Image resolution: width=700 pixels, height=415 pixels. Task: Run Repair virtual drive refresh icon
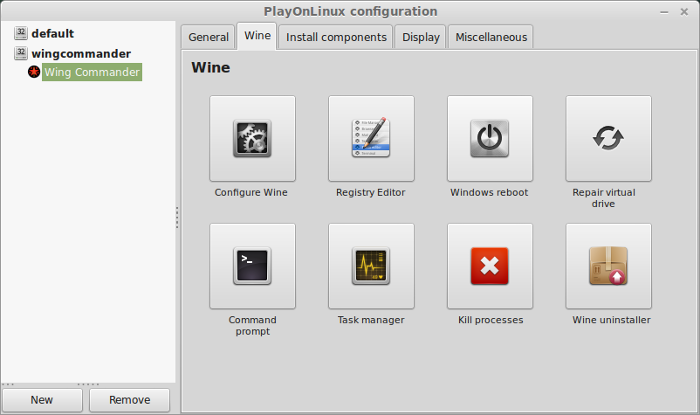click(x=608, y=138)
